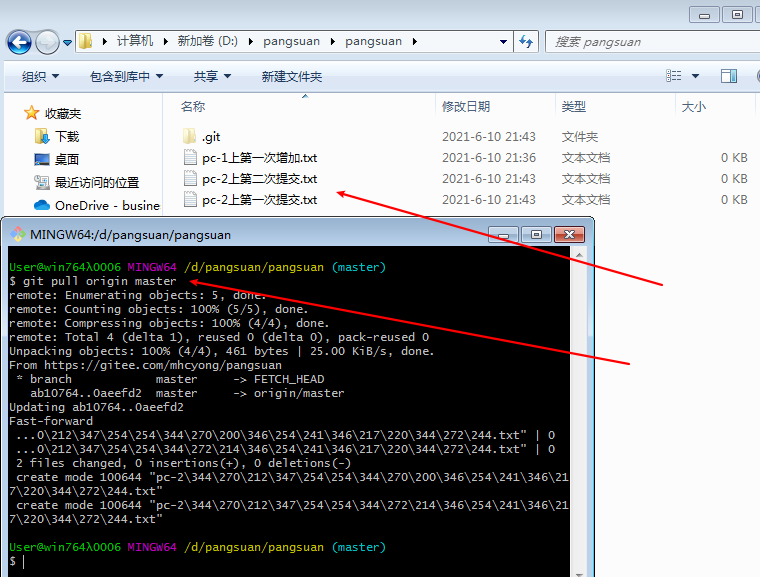This screenshot has width=760, height=577.
Task: Expand the view options dropdown arrow
Action: (696, 76)
